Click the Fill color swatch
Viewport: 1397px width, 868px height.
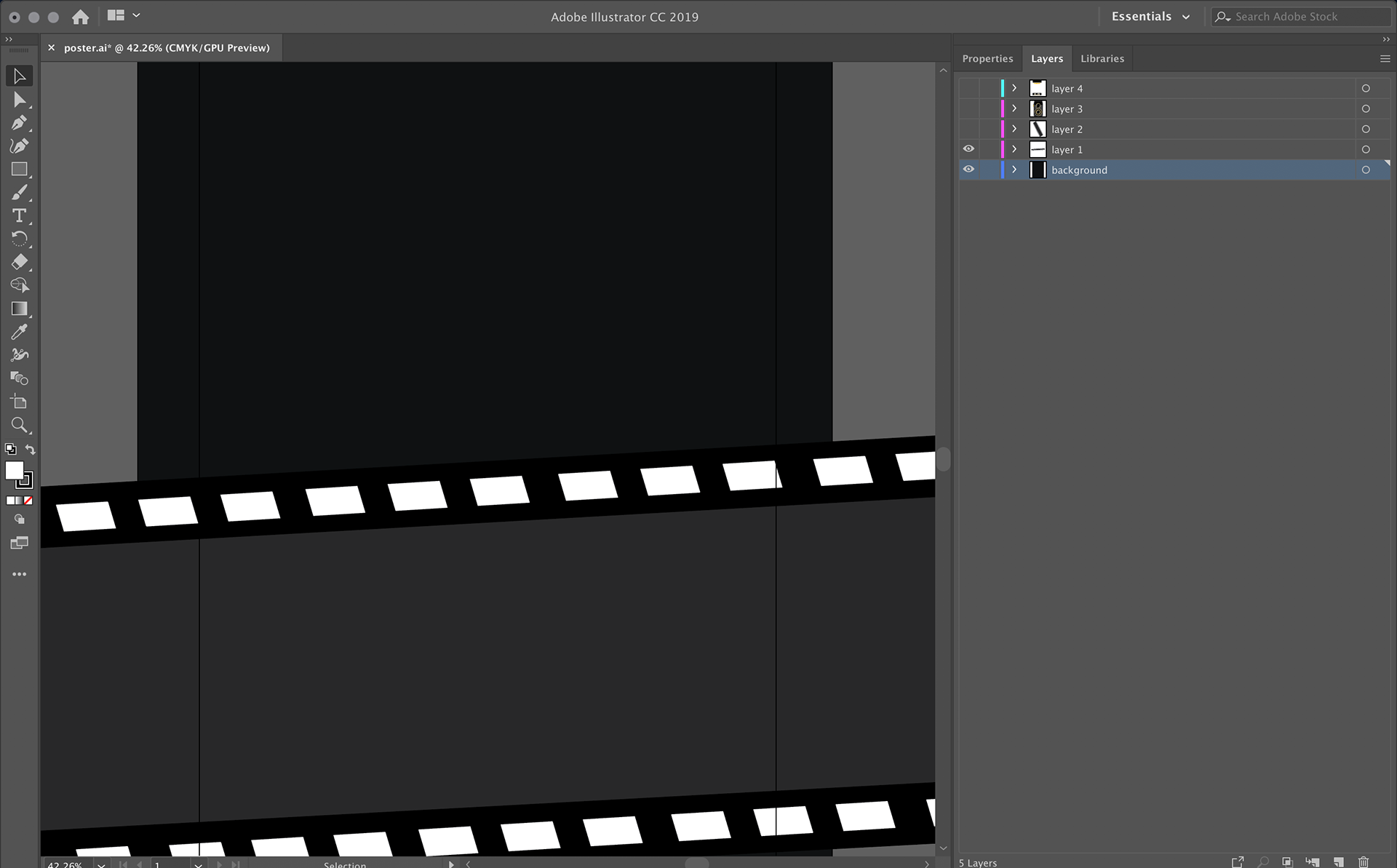point(15,471)
